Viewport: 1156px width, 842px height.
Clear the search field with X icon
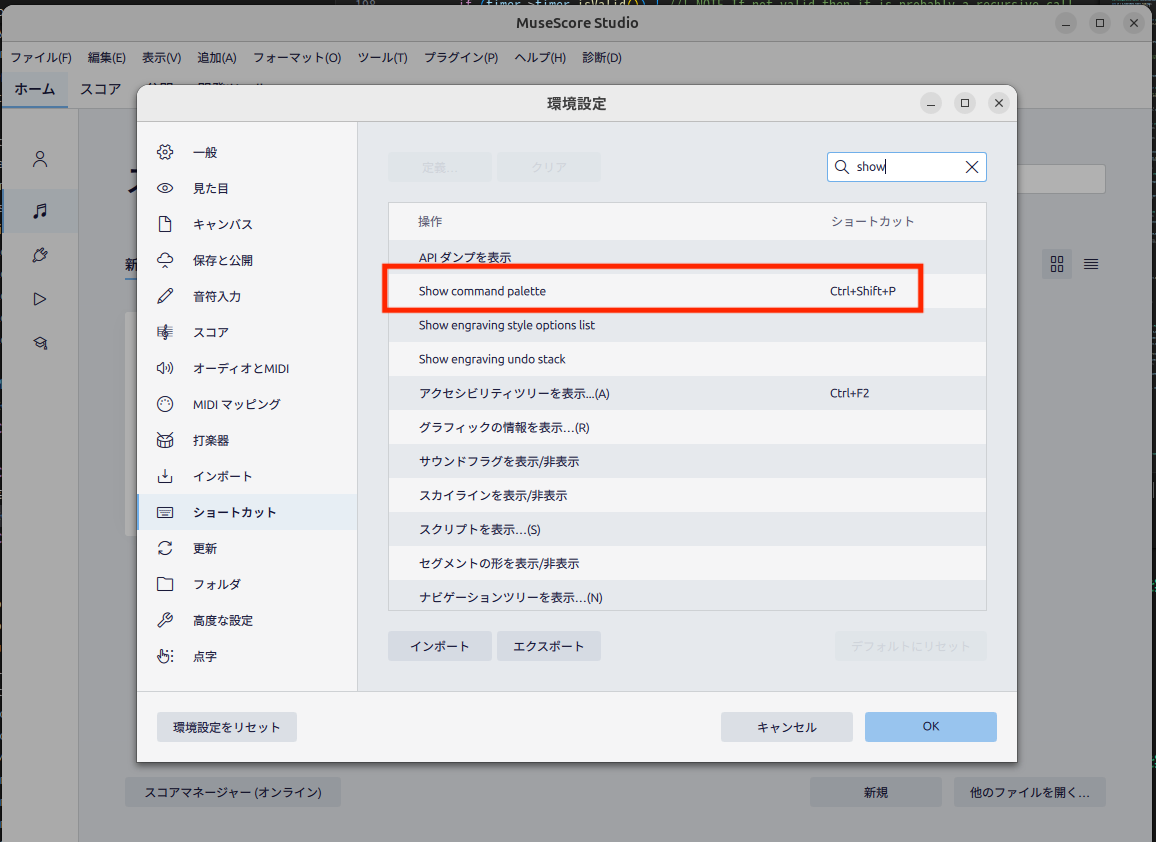972,167
